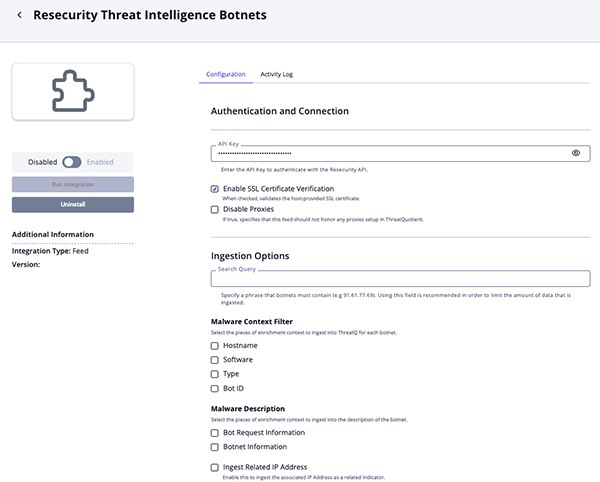The image size is (600, 482).
Task: Click into the API Key field
Action: pos(390,154)
